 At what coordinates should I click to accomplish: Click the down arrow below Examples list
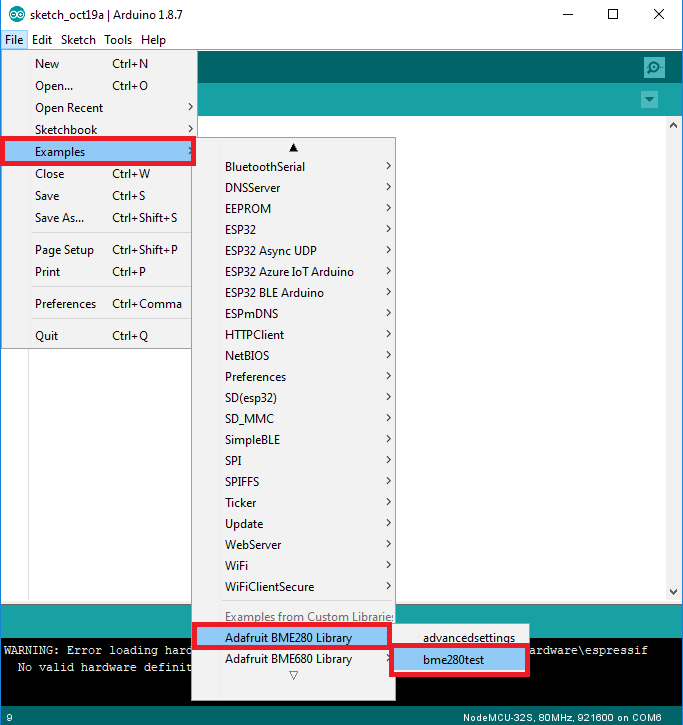(x=293, y=676)
